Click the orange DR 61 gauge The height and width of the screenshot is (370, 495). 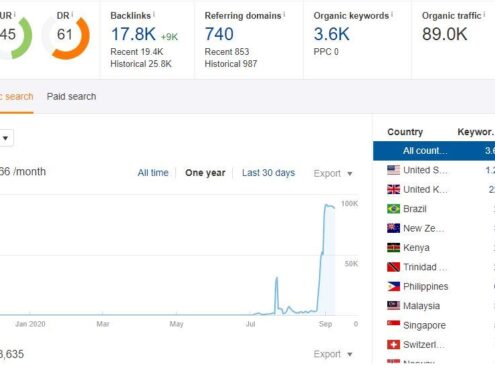click(66, 37)
